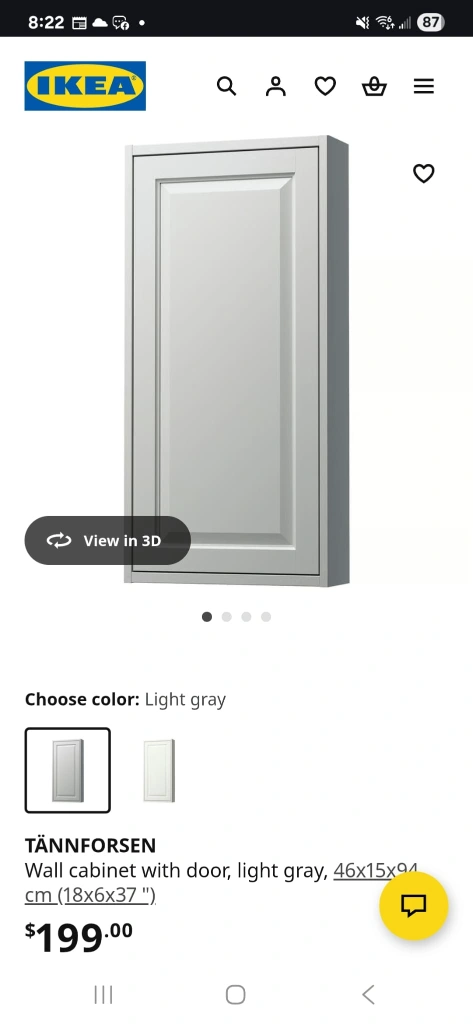The image size is (473, 1024).
Task: Tap the Android home navigation button
Action: pyautogui.click(x=236, y=995)
